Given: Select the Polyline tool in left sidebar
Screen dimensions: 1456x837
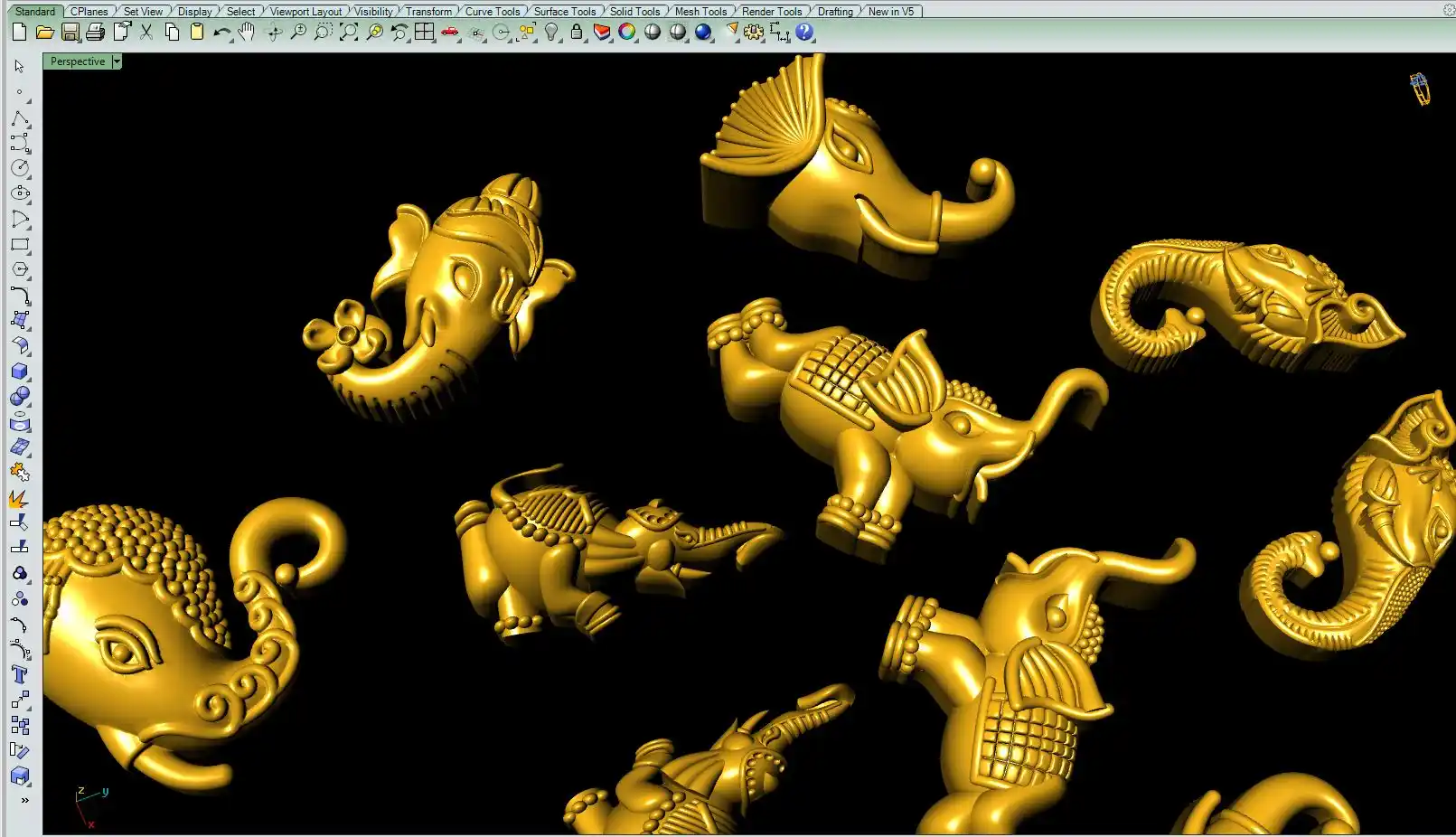Looking at the screenshot, I should [x=20, y=119].
